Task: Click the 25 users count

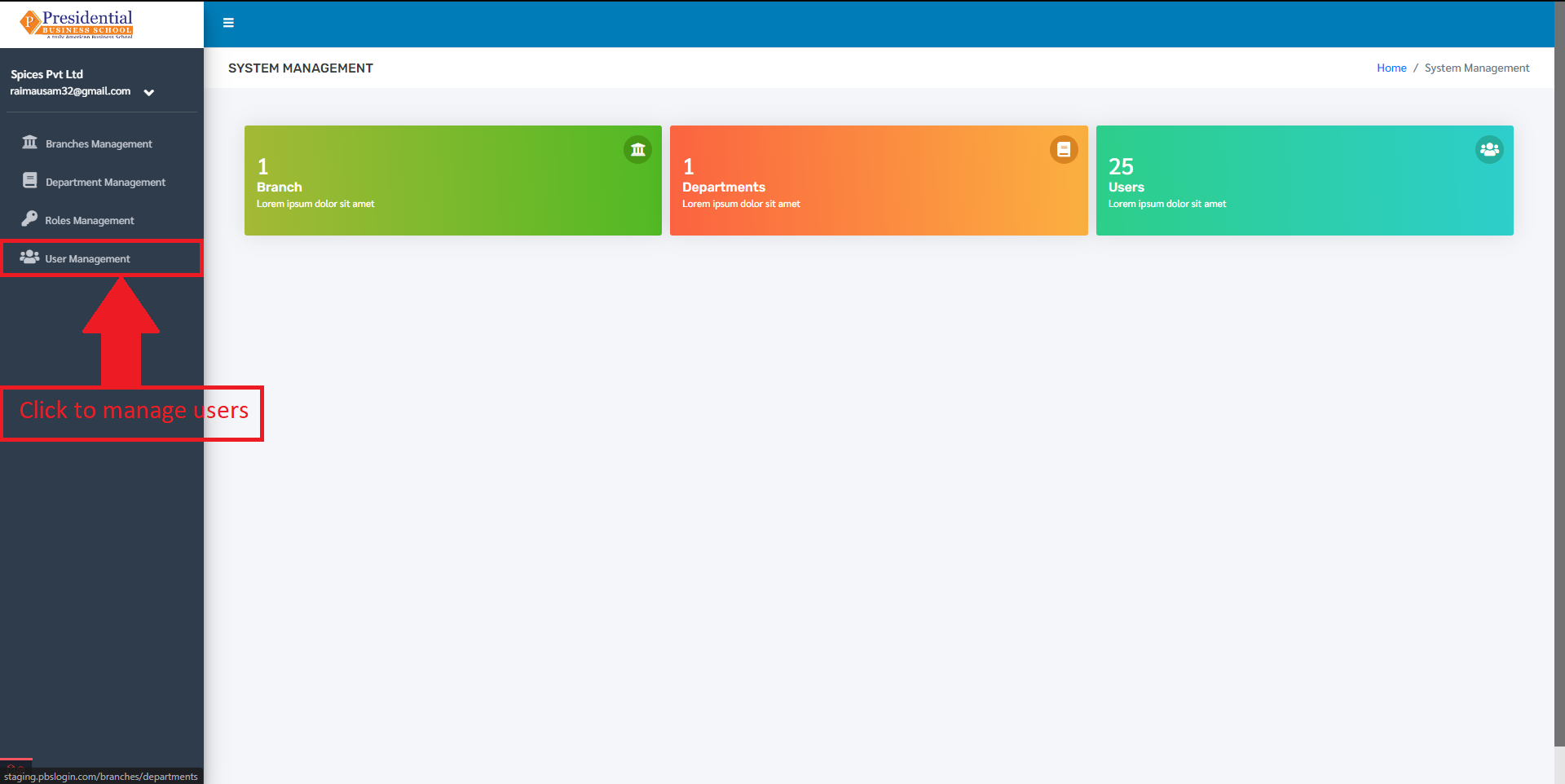Action: click(1121, 166)
